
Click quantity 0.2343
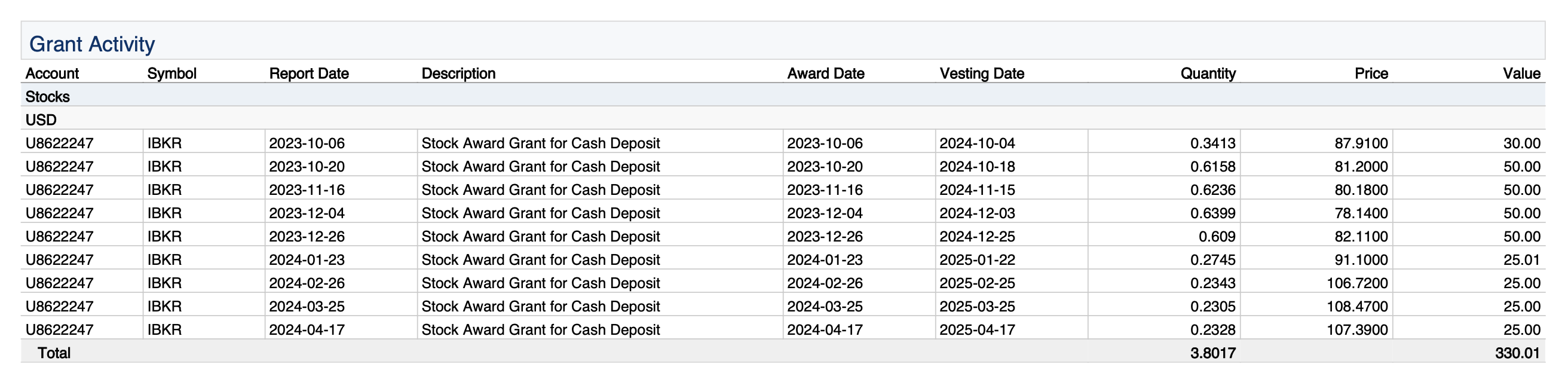click(1212, 283)
